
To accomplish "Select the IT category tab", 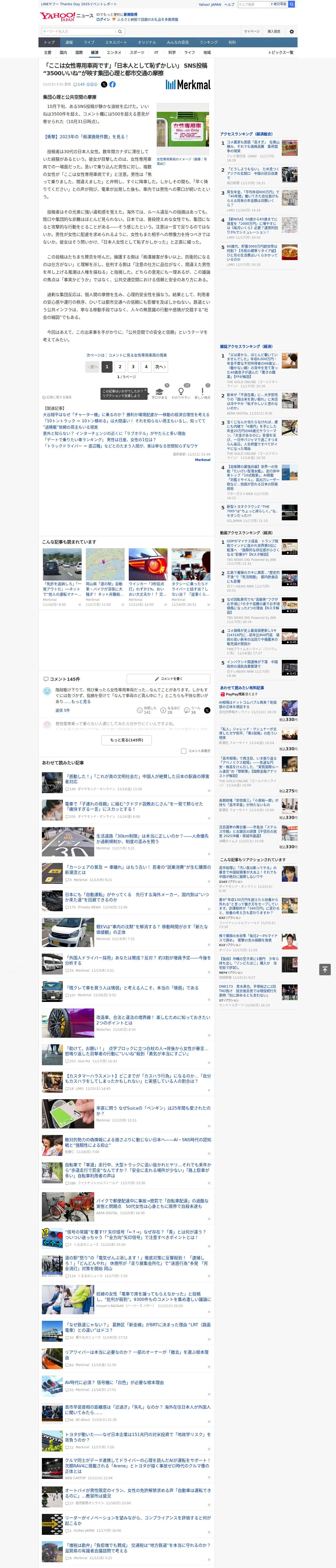I will pos(156,52).
